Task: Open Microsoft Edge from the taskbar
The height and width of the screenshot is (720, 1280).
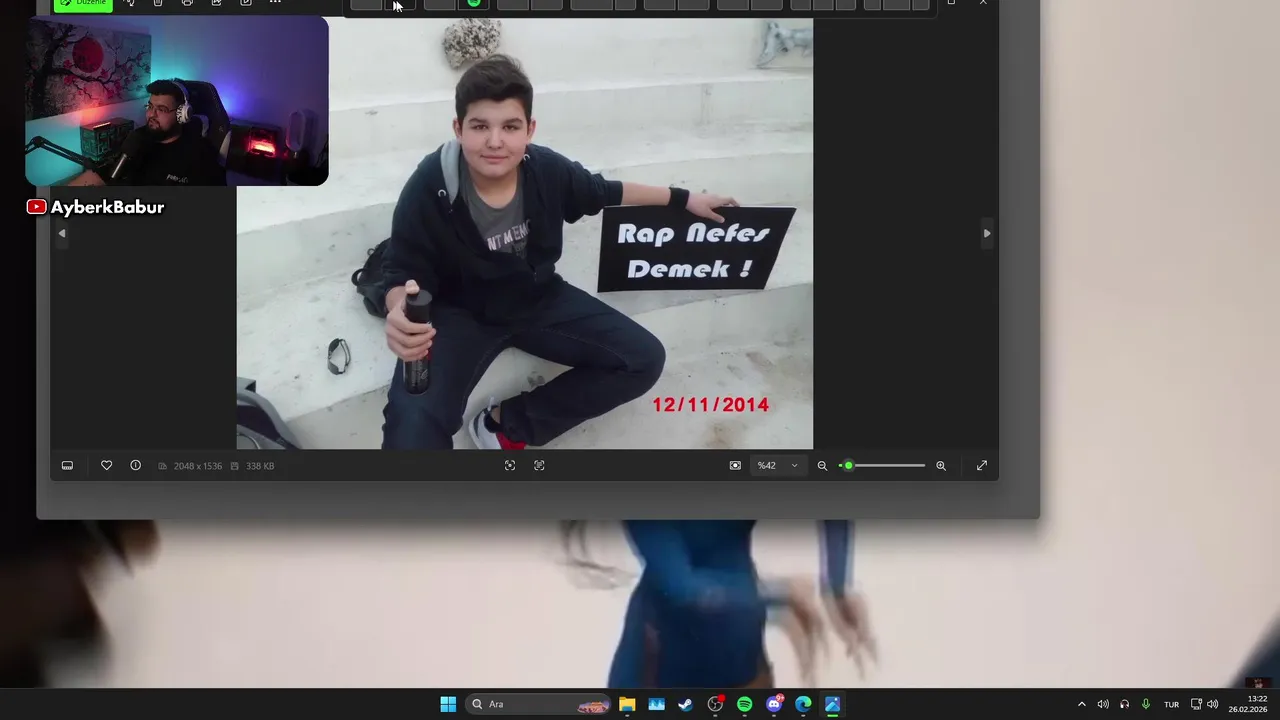Action: click(x=803, y=704)
